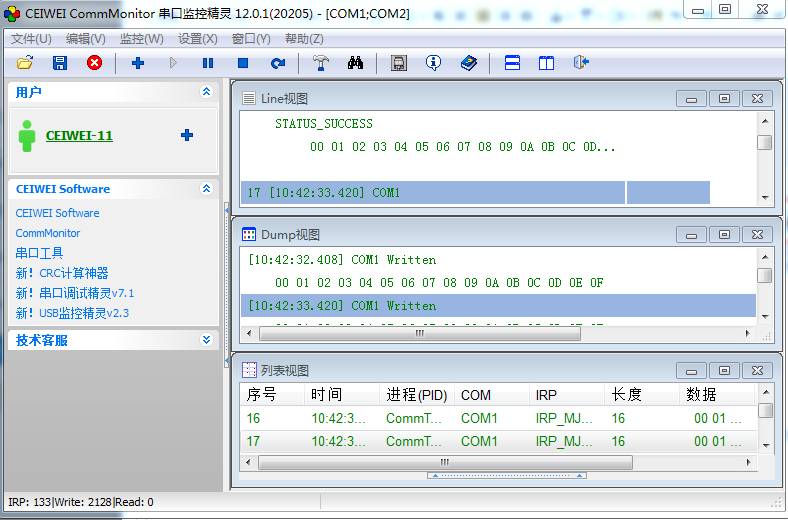Image resolution: width=788 pixels, height=520 pixels.
Task: Open the blue help book icon
Action: (469, 63)
